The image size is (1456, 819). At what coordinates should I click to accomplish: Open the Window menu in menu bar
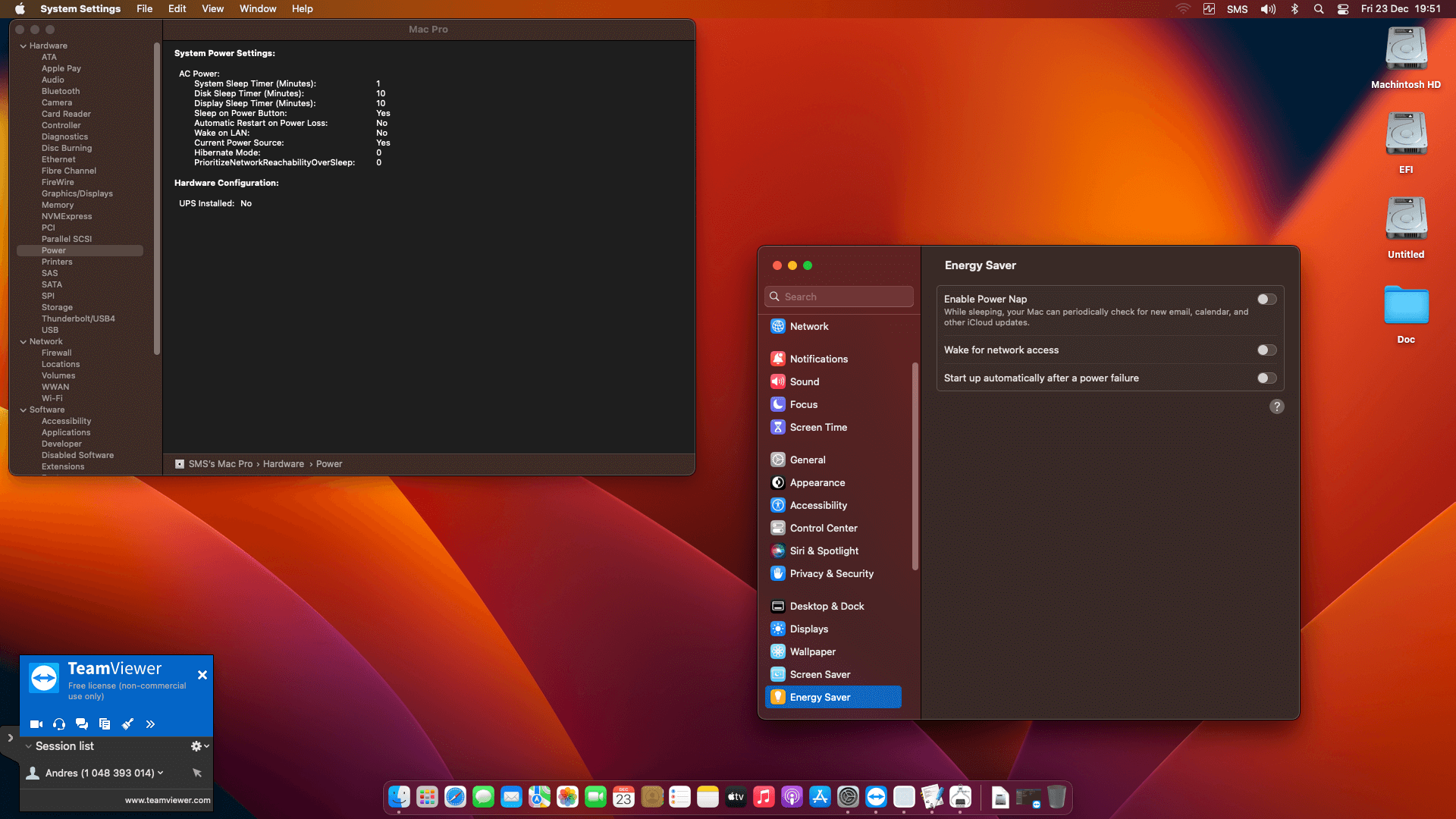[257, 9]
